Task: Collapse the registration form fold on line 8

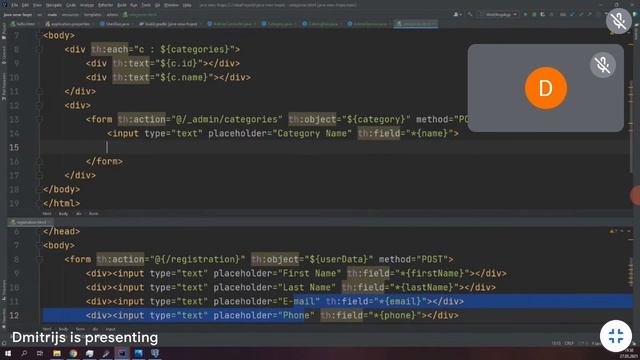Action: 40,260
